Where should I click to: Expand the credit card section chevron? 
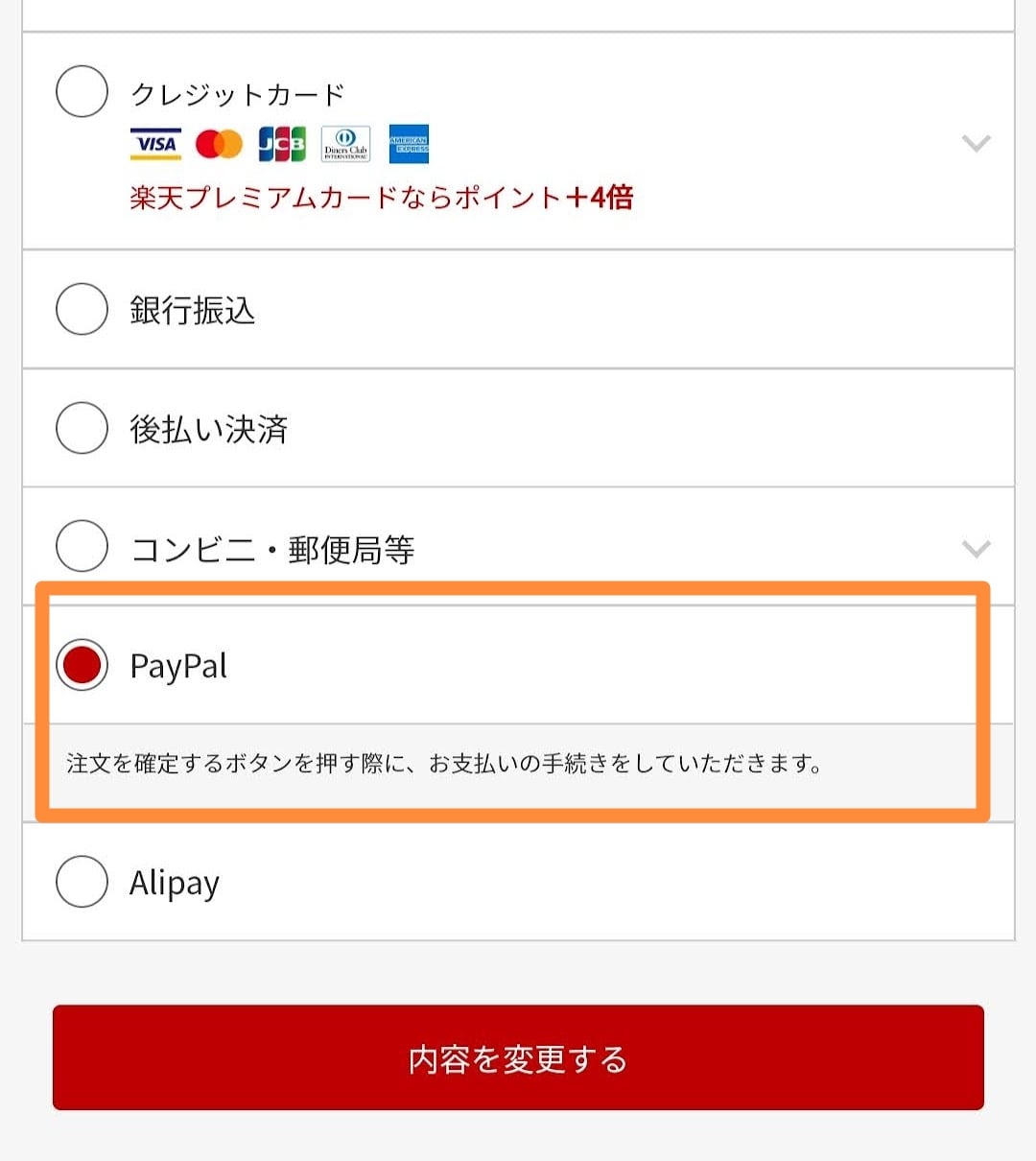(976, 144)
